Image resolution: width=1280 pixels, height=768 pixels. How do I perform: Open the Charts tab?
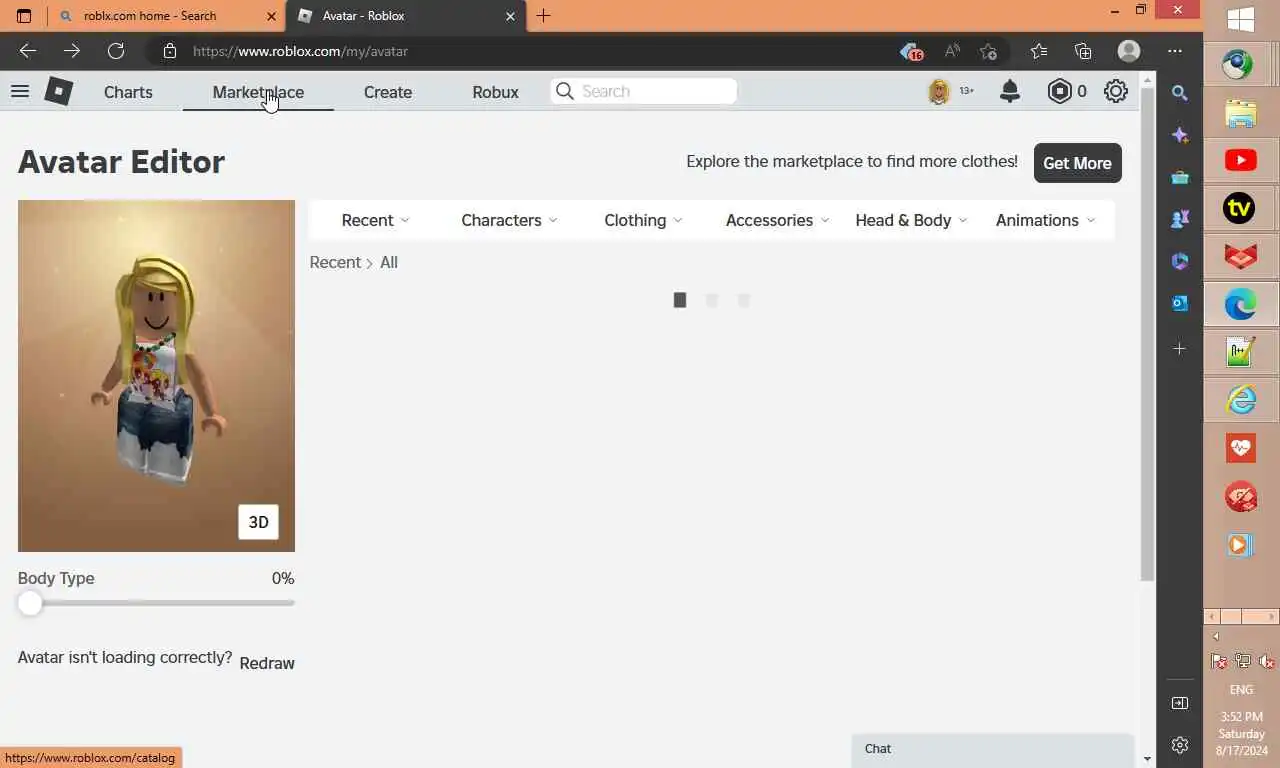pos(128,92)
